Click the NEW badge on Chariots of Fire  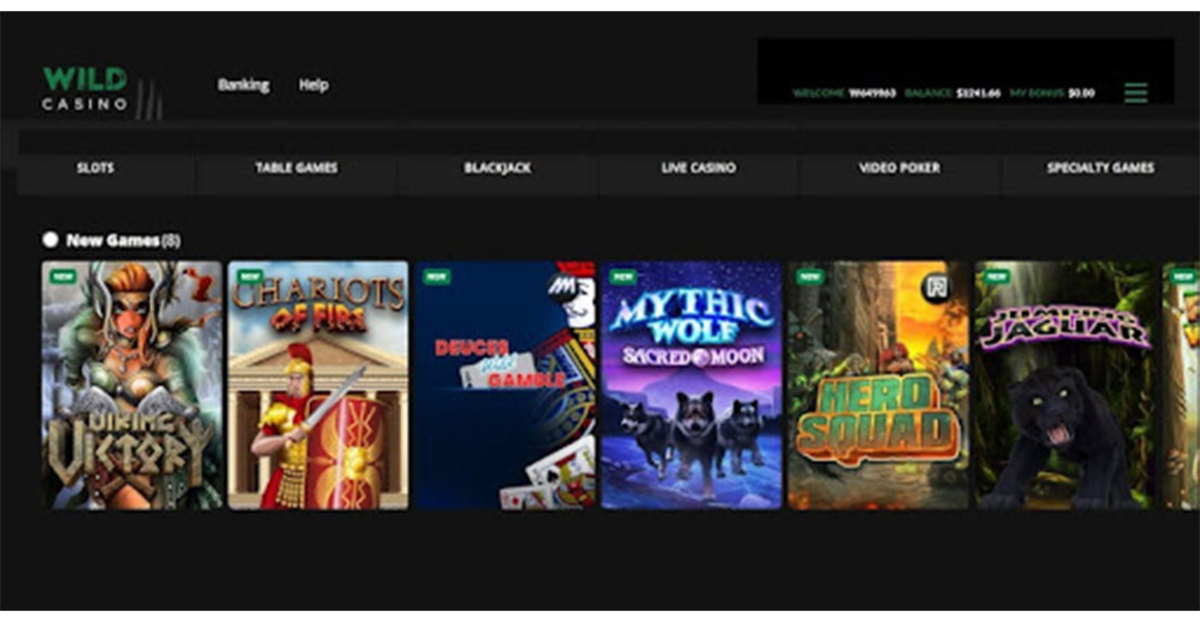[x=249, y=276]
